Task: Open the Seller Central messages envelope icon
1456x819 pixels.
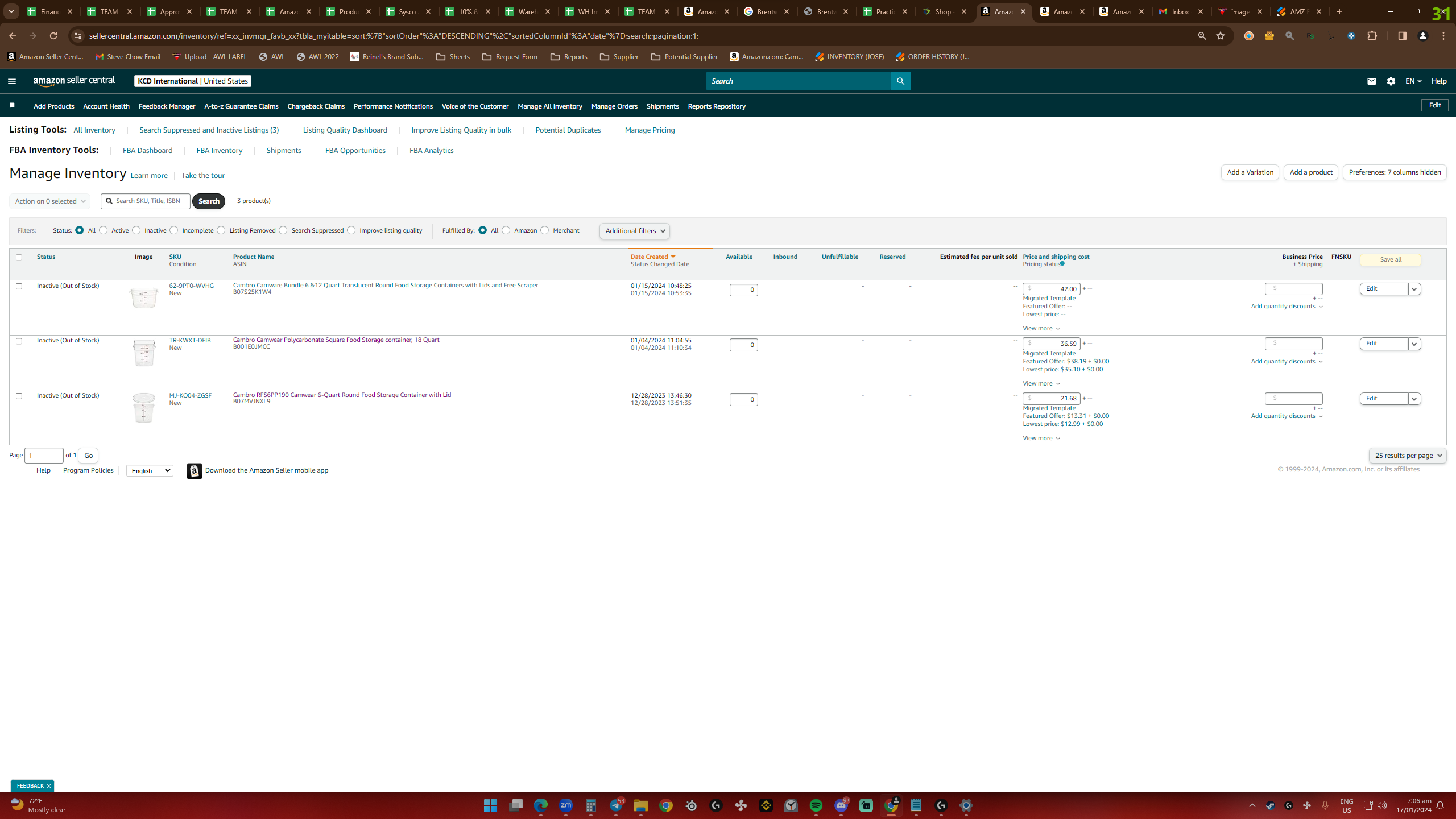Action: coord(1372,81)
